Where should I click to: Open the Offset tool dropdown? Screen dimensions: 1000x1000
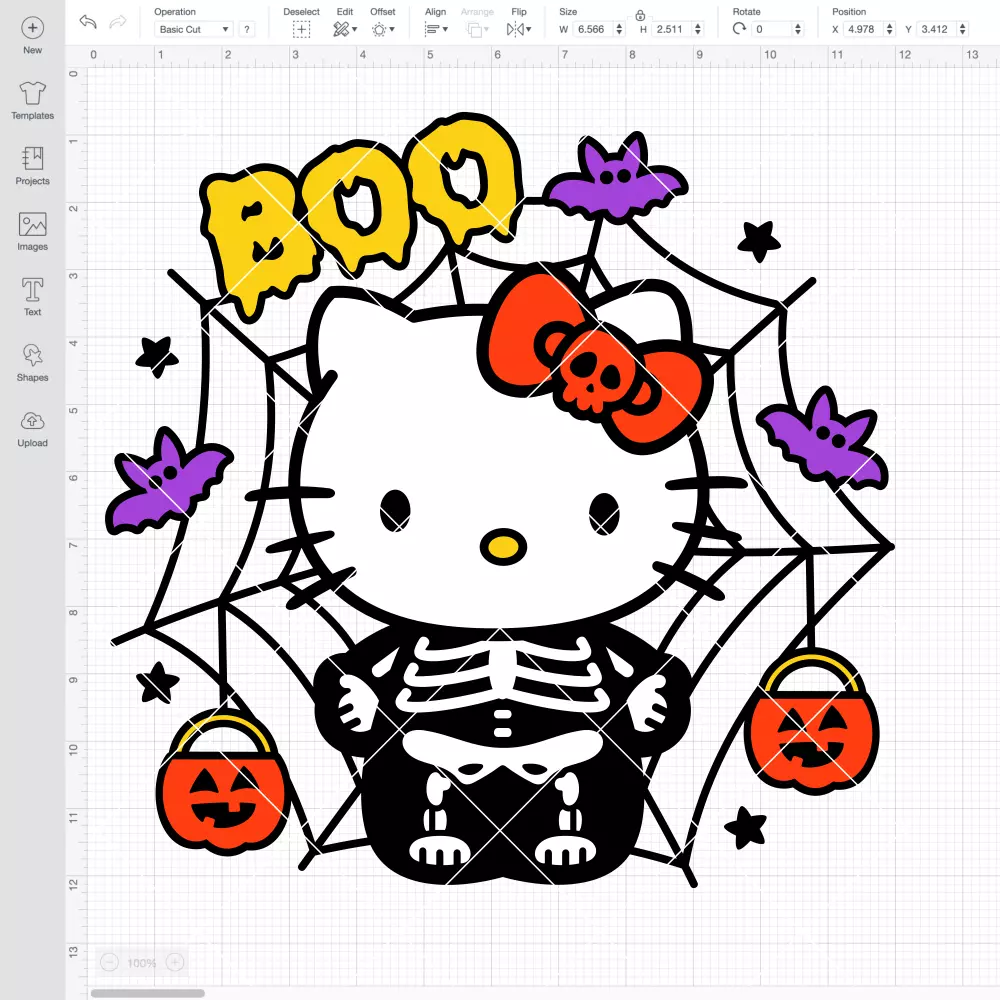tap(383, 29)
